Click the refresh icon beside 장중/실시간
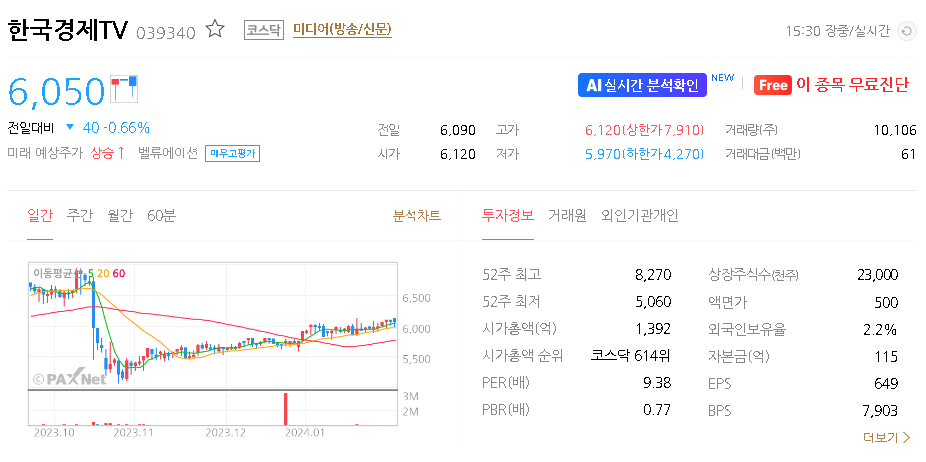 906,31
